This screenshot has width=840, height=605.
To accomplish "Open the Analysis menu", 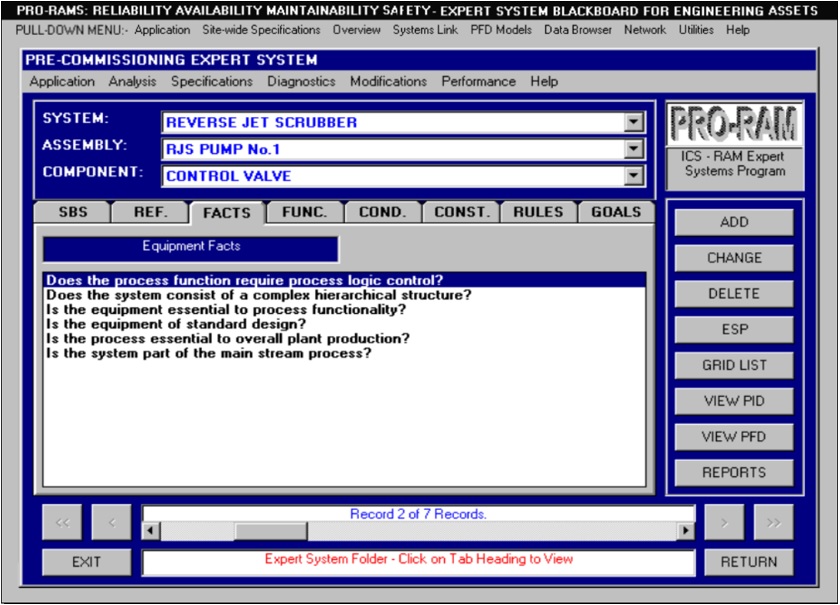I will pos(132,81).
